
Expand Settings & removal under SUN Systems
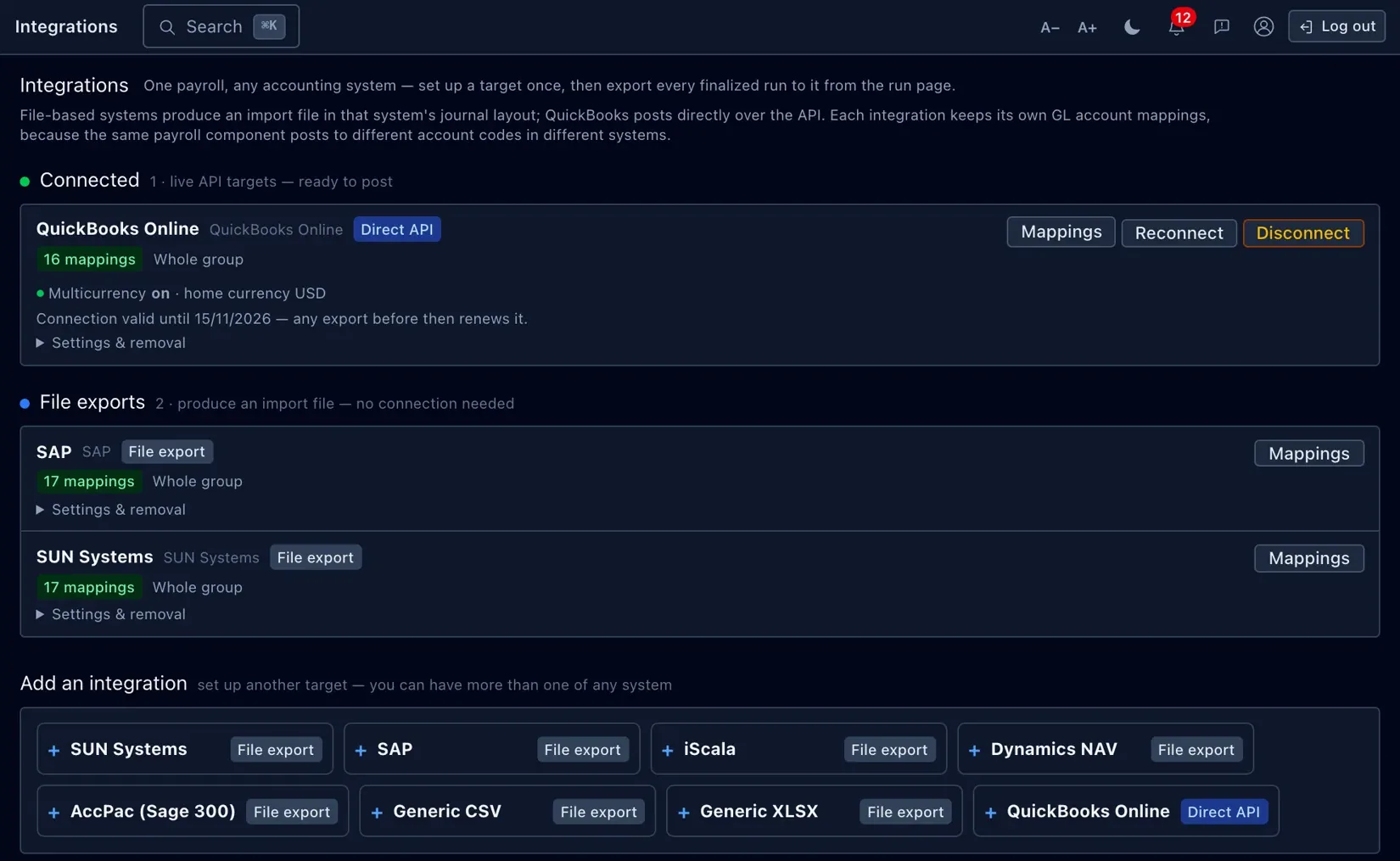point(111,614)
